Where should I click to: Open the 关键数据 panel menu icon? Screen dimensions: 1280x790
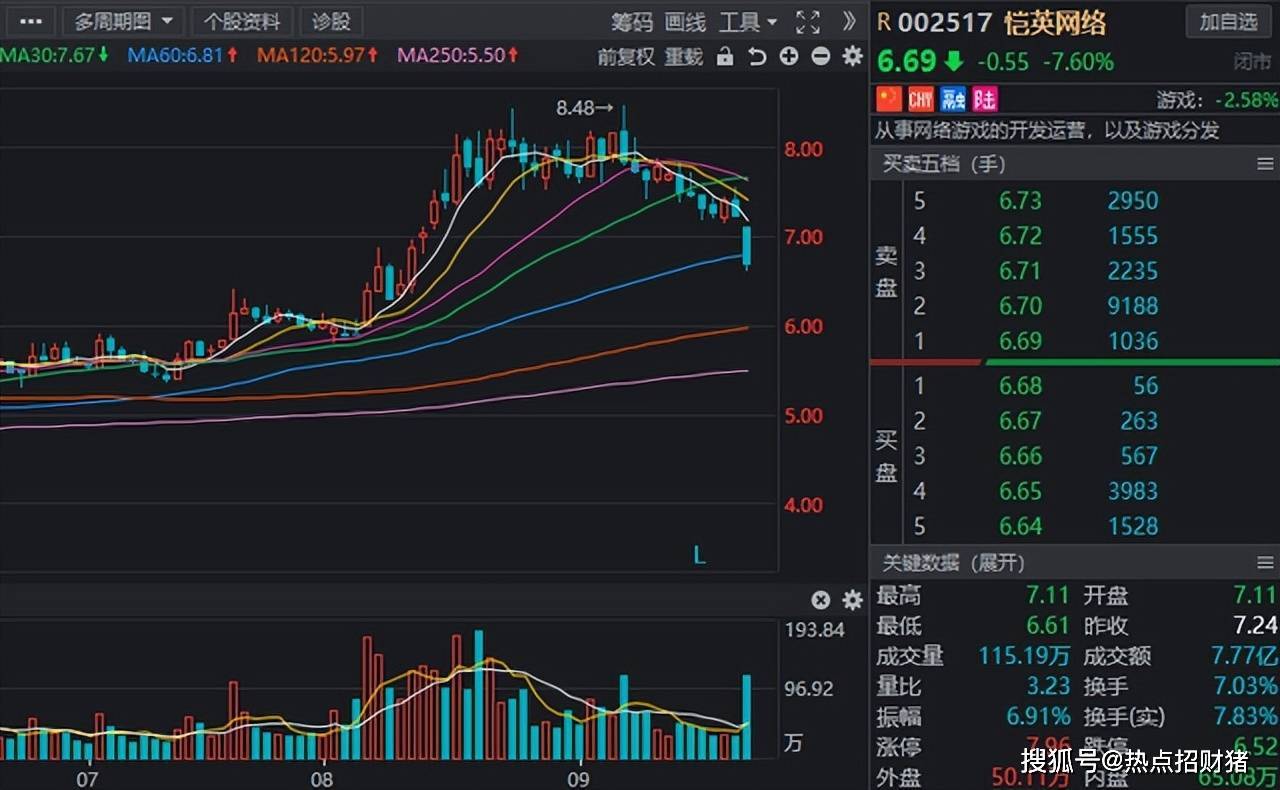[x=1265, y=563]
